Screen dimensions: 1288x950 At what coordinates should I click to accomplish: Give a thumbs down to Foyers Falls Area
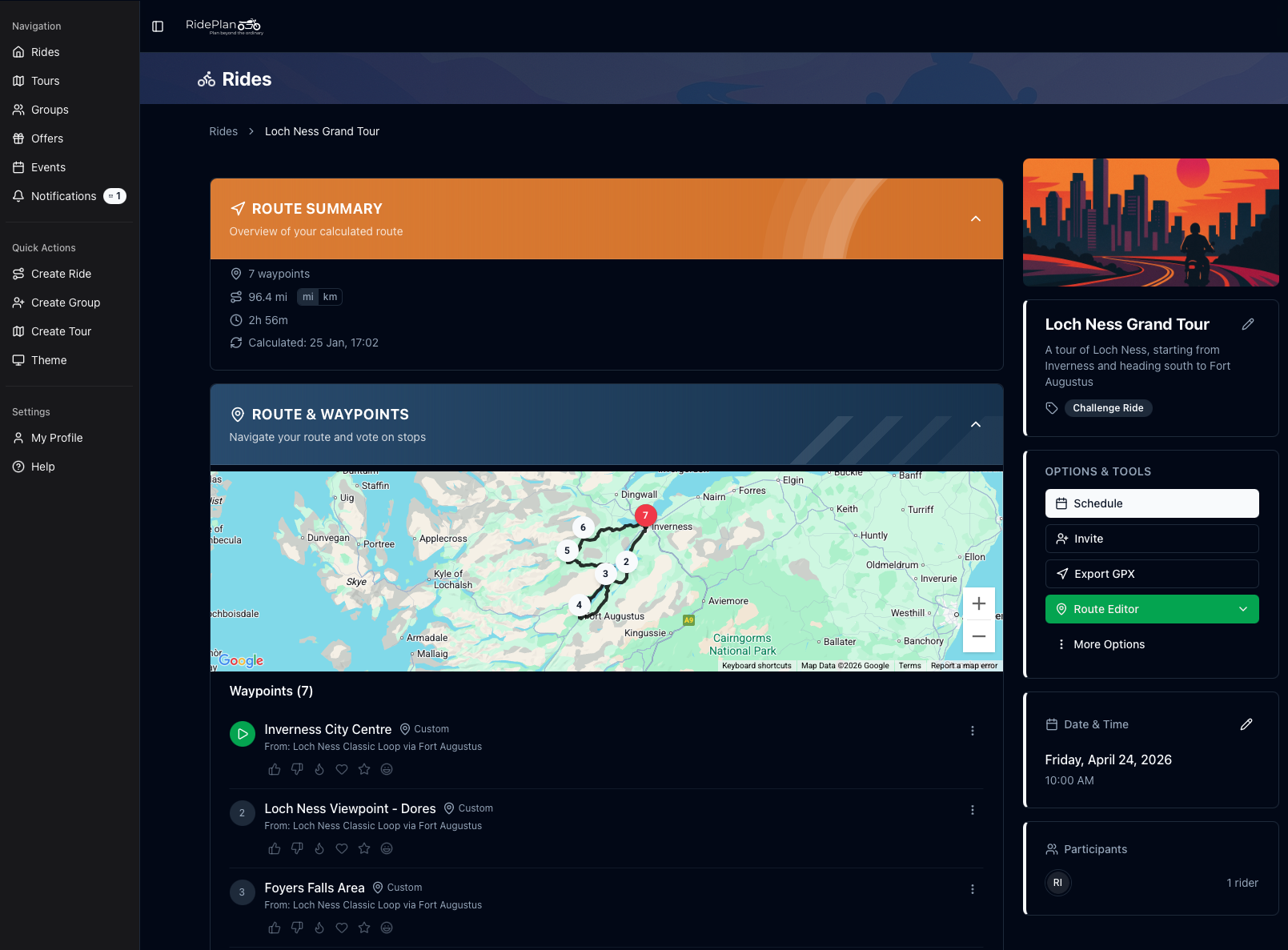tap(297, 928)
